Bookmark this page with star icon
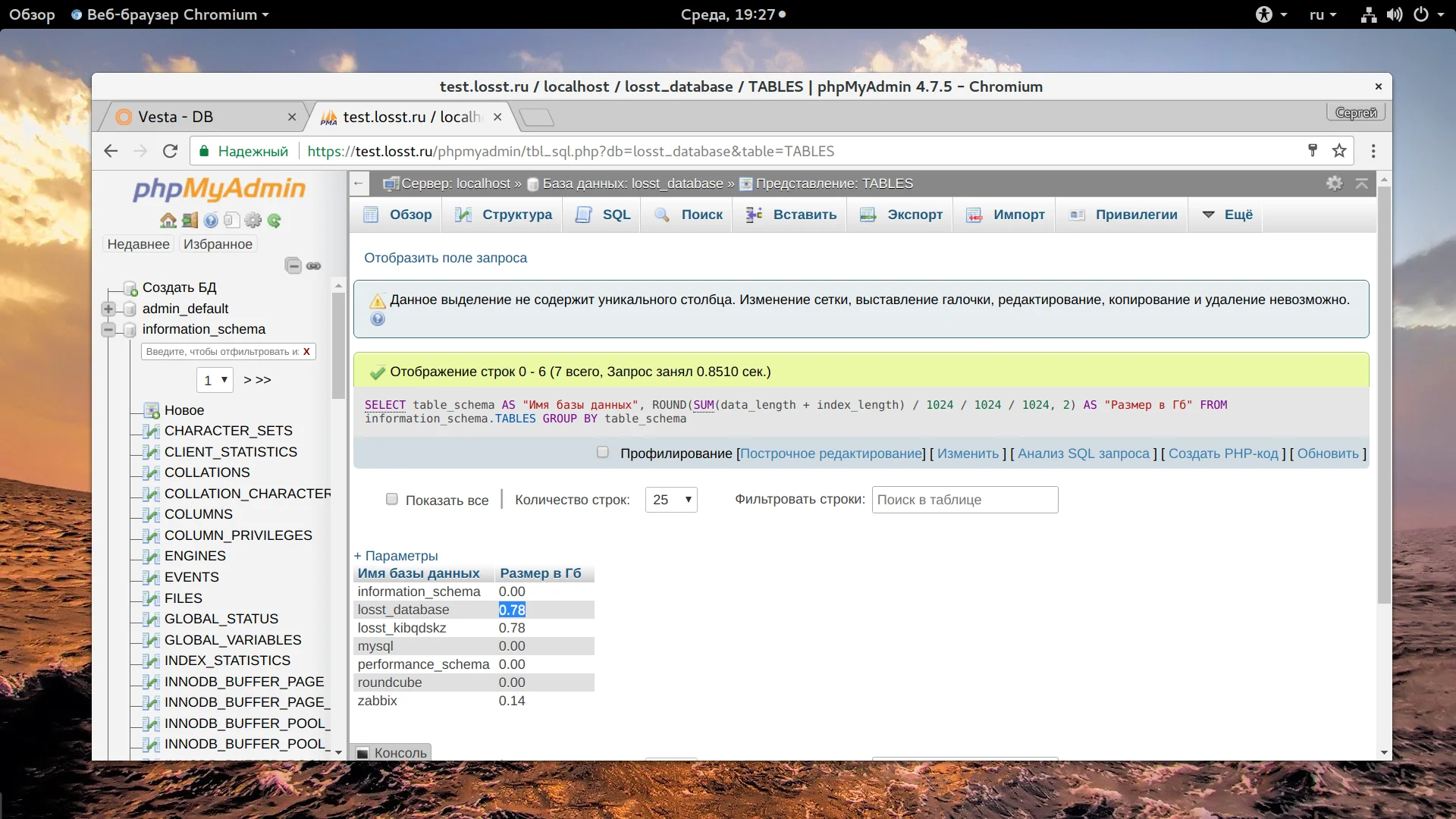The width and height of the screenshot is (1456, 819). (x=1339, y=151)
